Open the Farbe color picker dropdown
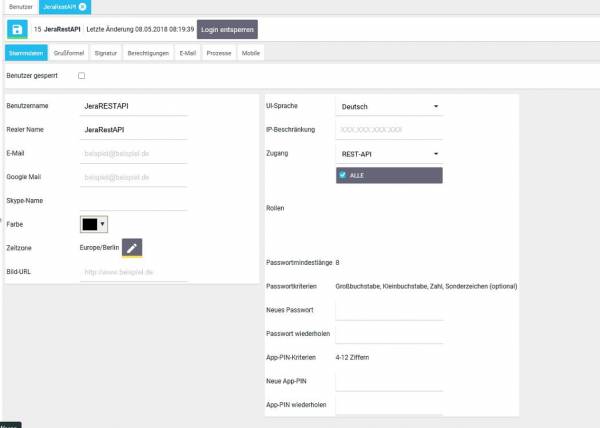 [94, 224]
